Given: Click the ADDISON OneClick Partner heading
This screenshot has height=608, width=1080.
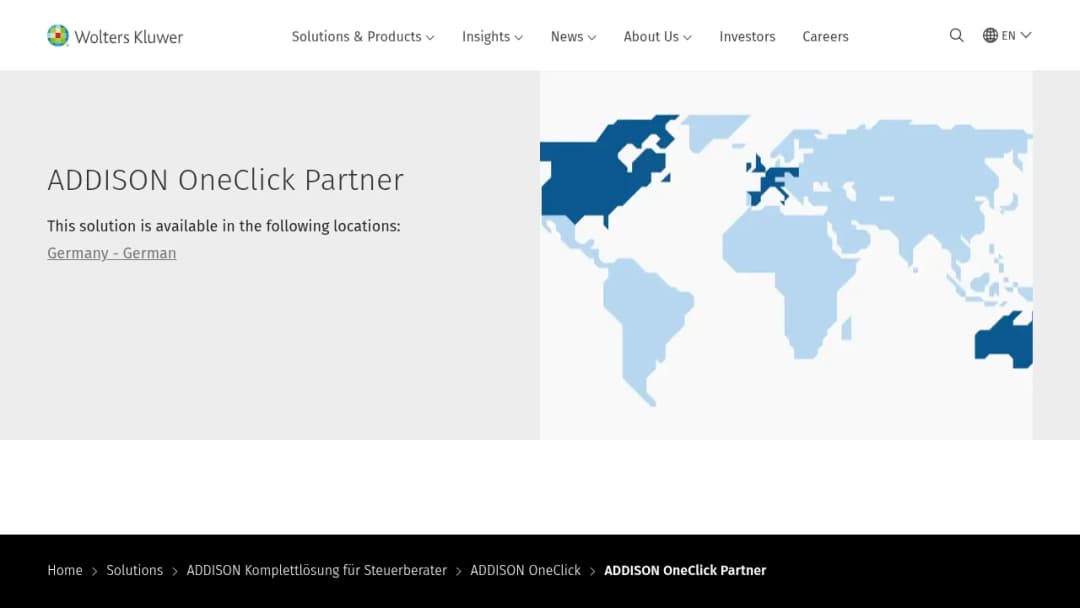Looking at the screenshot, I should click(225, 180).
